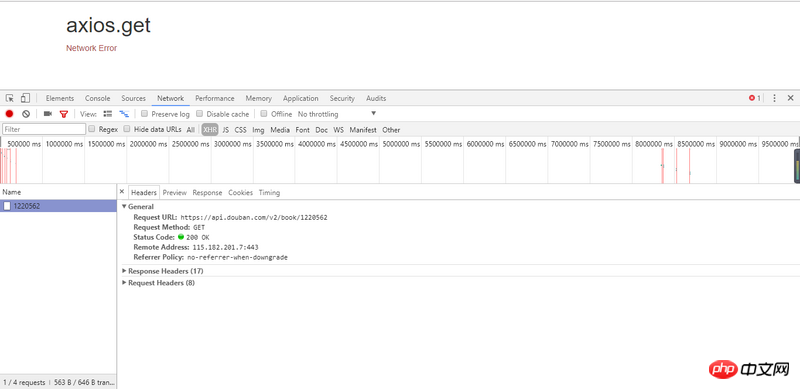Filter requests by Img
Screen dimensions: 800x389
258,130
